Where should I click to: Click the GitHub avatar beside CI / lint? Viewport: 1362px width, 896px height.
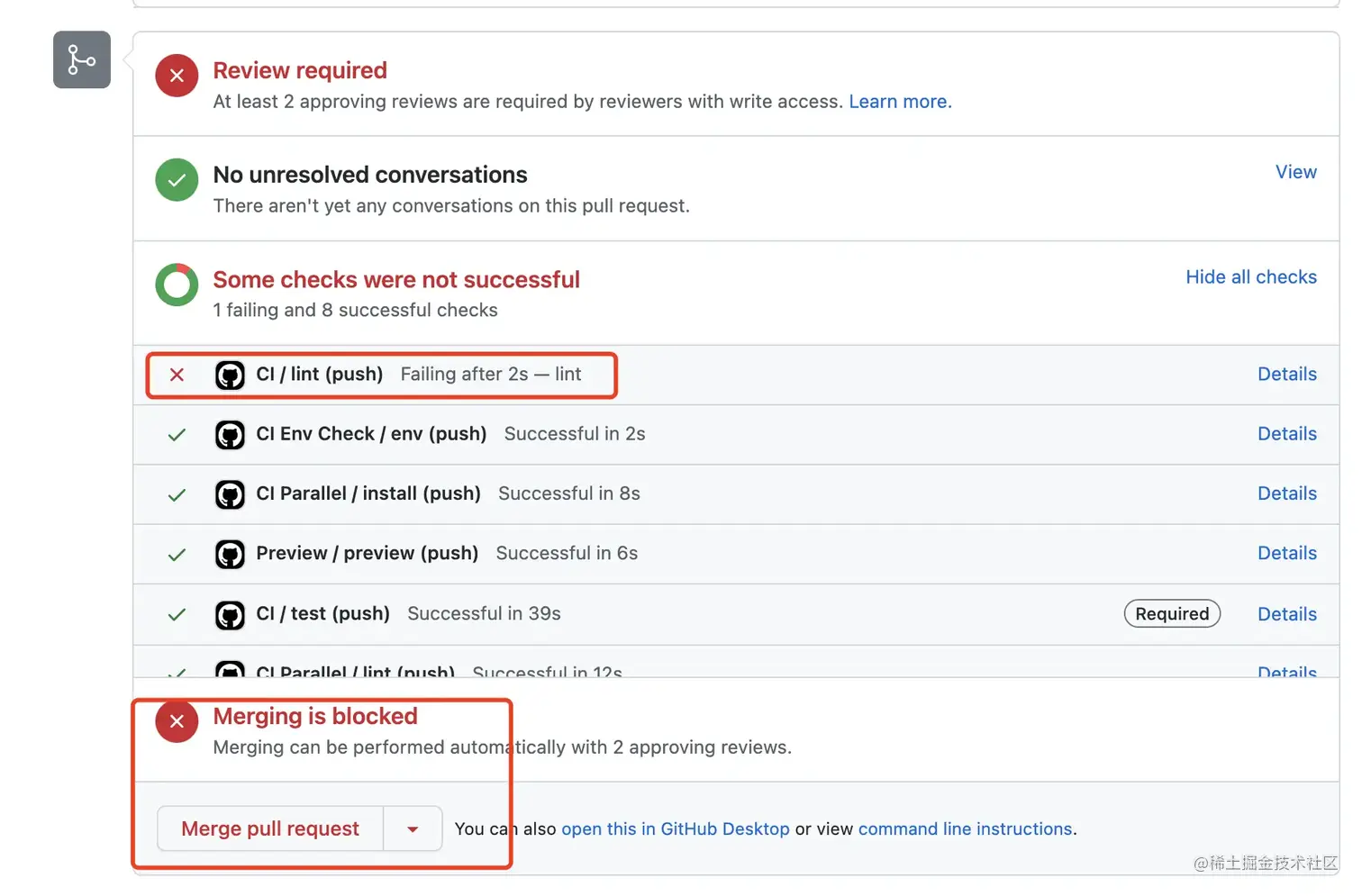(x=230, y=375)
